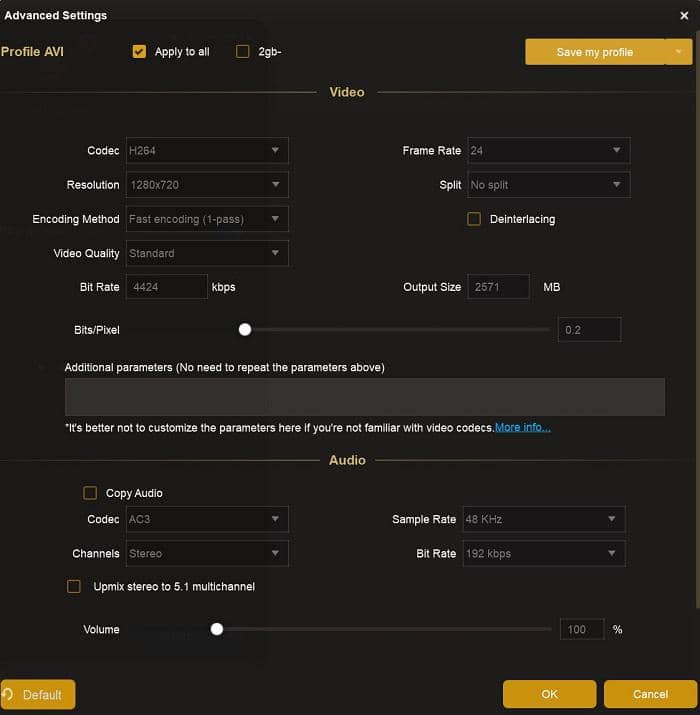Expand the Channels Stereo dropdown

coord(207,553)
